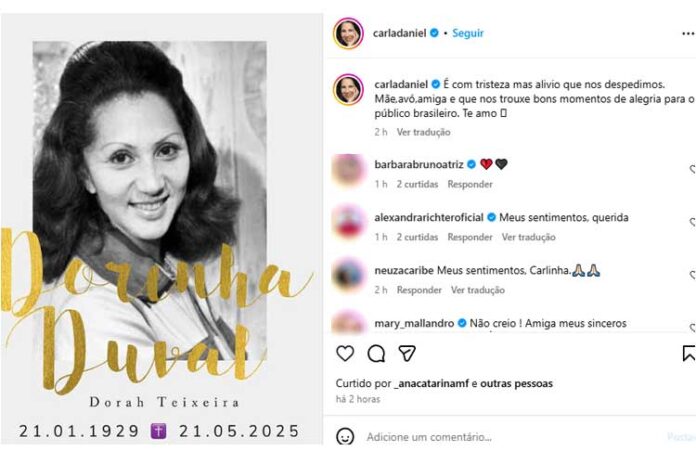Share the post via paper plane icon
The width and height of the screenshot is (696, 464).
[407, 353]
